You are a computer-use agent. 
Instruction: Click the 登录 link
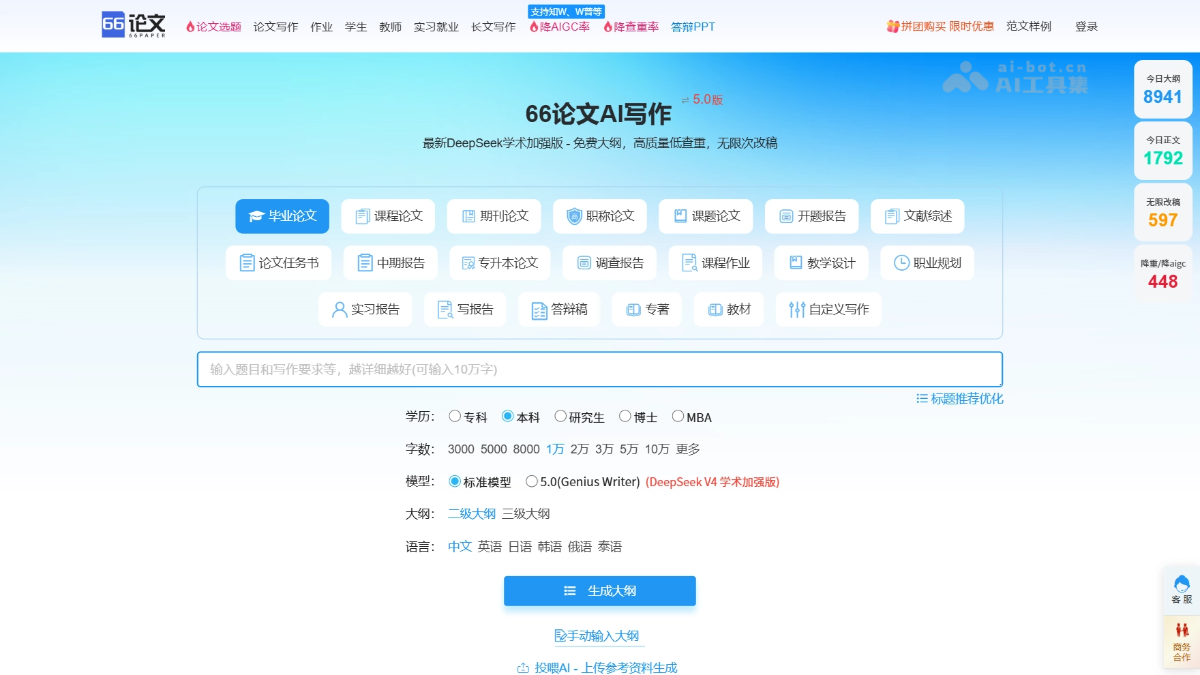point(1086,26)
